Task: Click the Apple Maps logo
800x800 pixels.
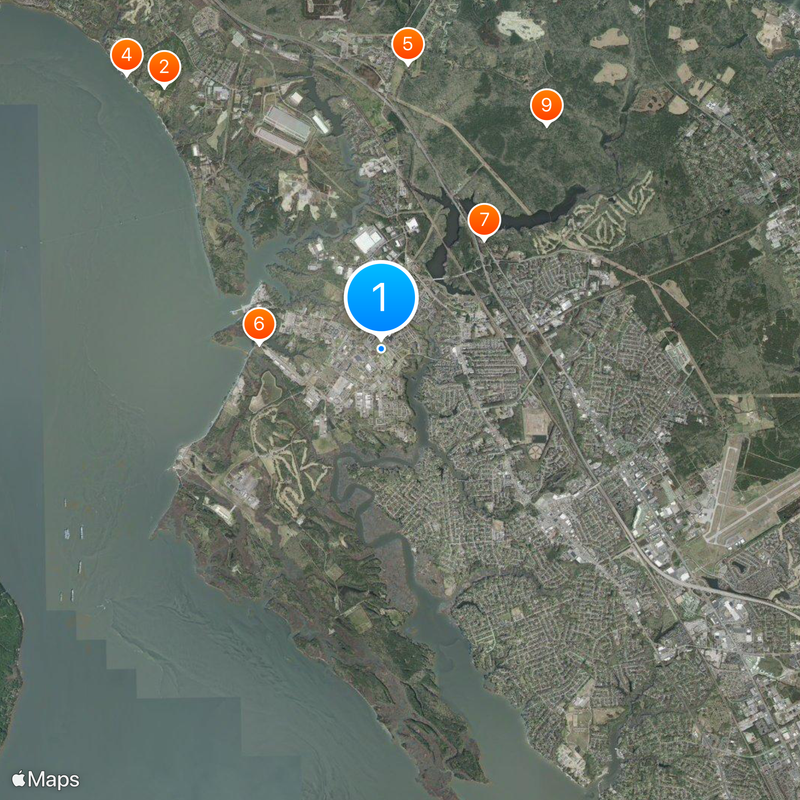Action: click(x=18, y=779)
